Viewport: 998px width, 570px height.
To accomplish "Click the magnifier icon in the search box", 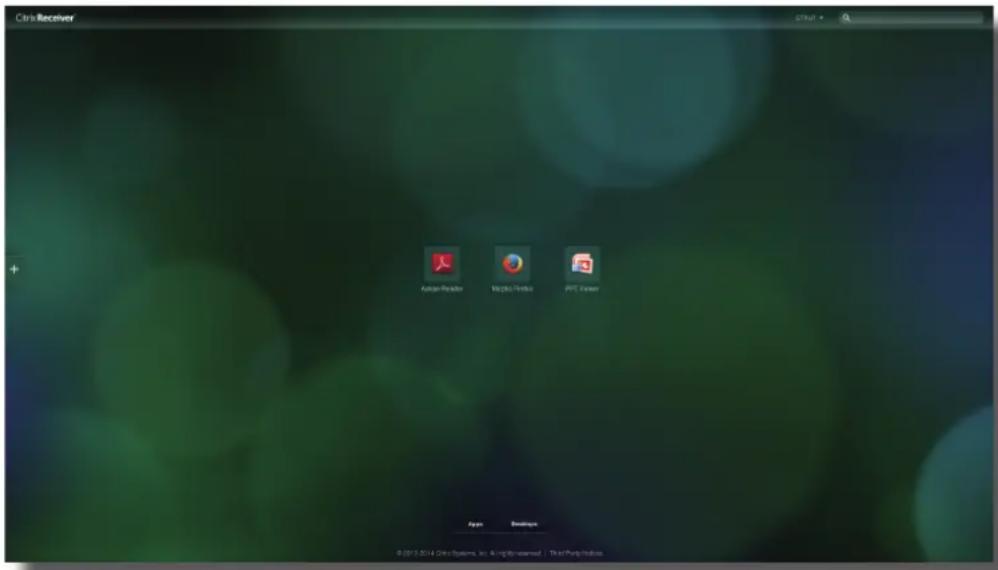I will pos(846,18).
